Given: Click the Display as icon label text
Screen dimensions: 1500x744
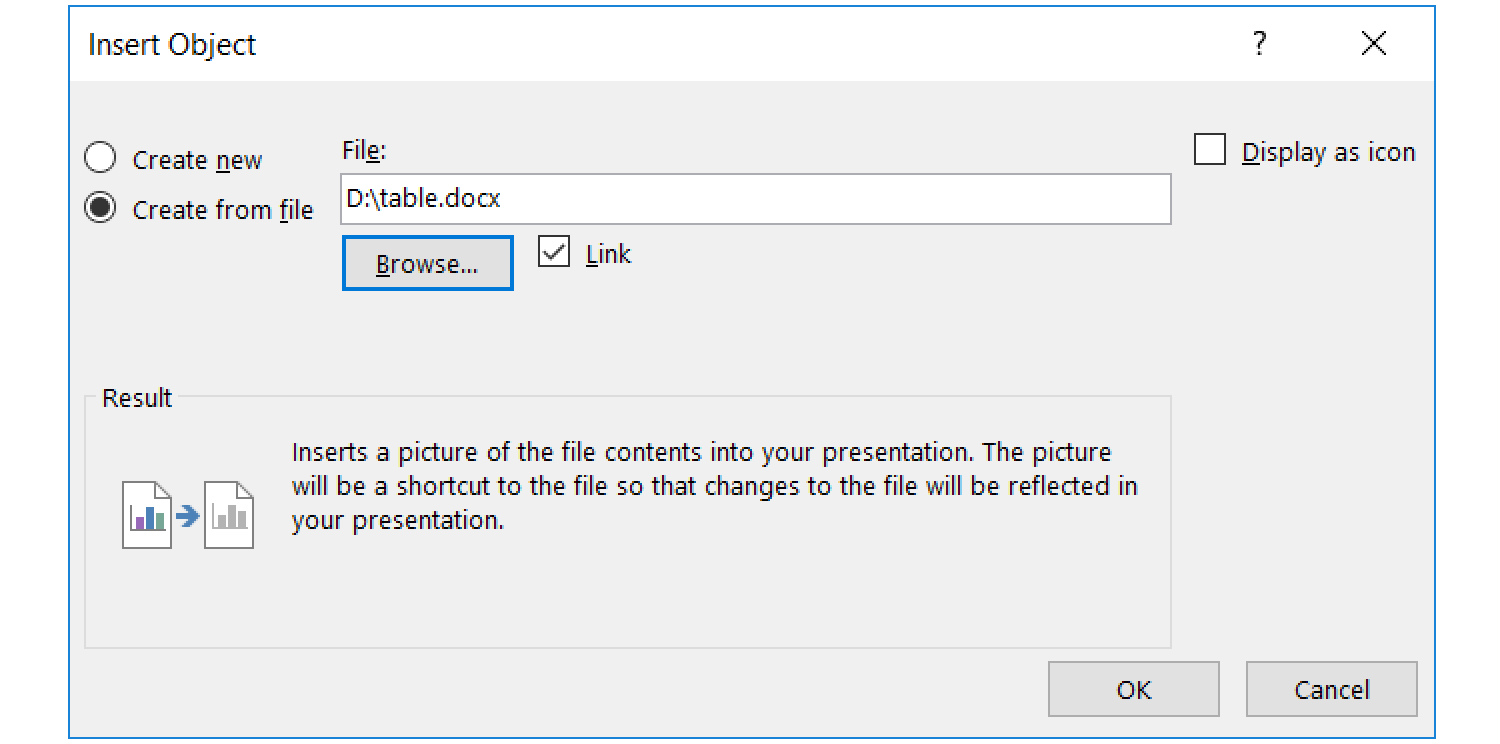Looking at the screenshot, I should (x=1328, y=151).
